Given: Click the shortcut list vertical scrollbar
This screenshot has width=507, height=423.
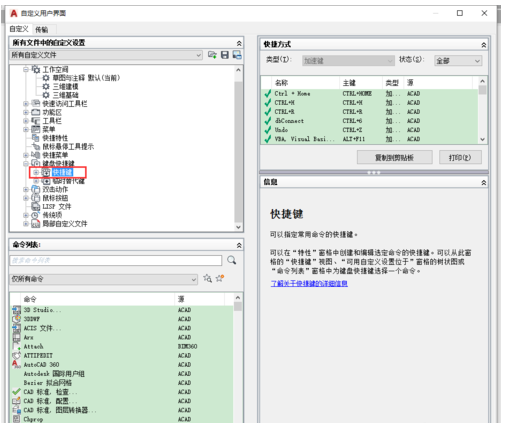Looking at the screenshot, I should (482, 110).
